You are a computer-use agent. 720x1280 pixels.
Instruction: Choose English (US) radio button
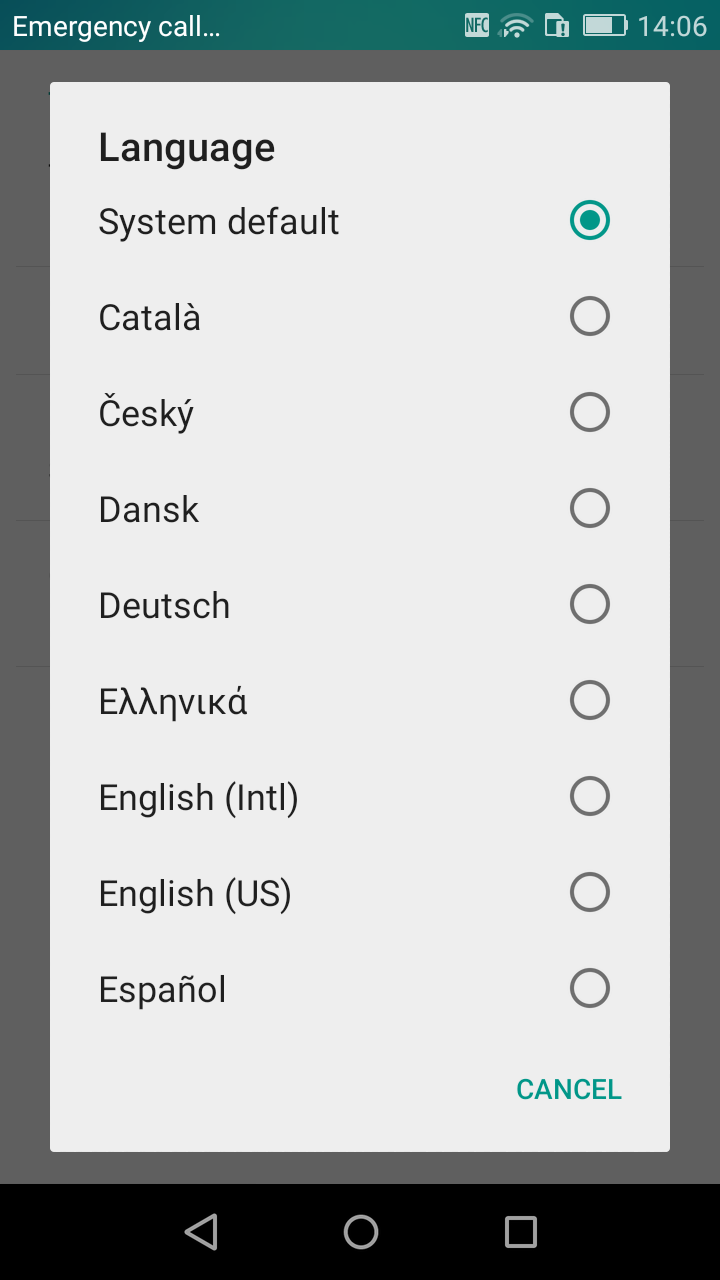pos(589,892)
